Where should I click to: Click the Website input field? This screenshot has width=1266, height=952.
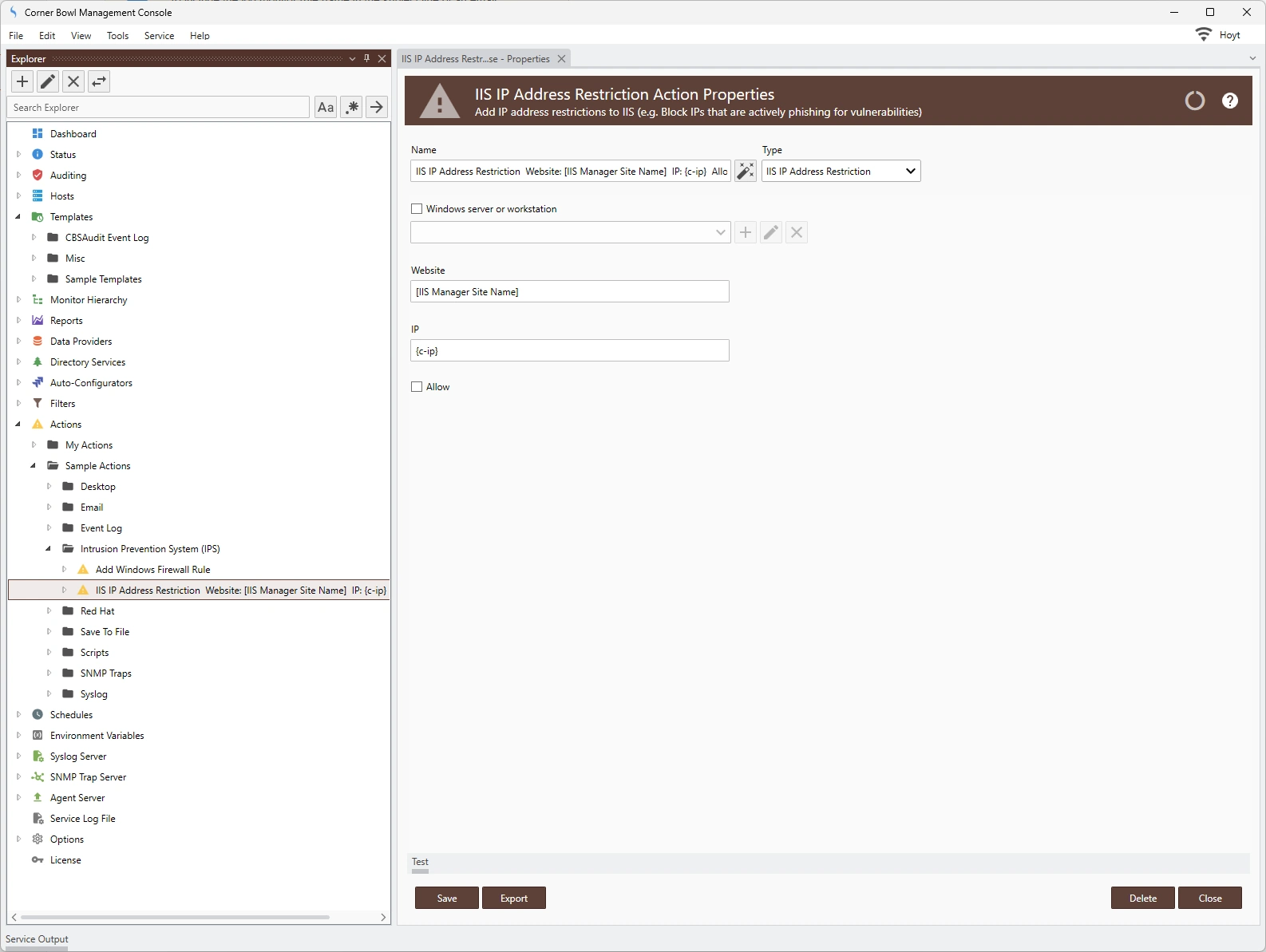click(570, 291)
